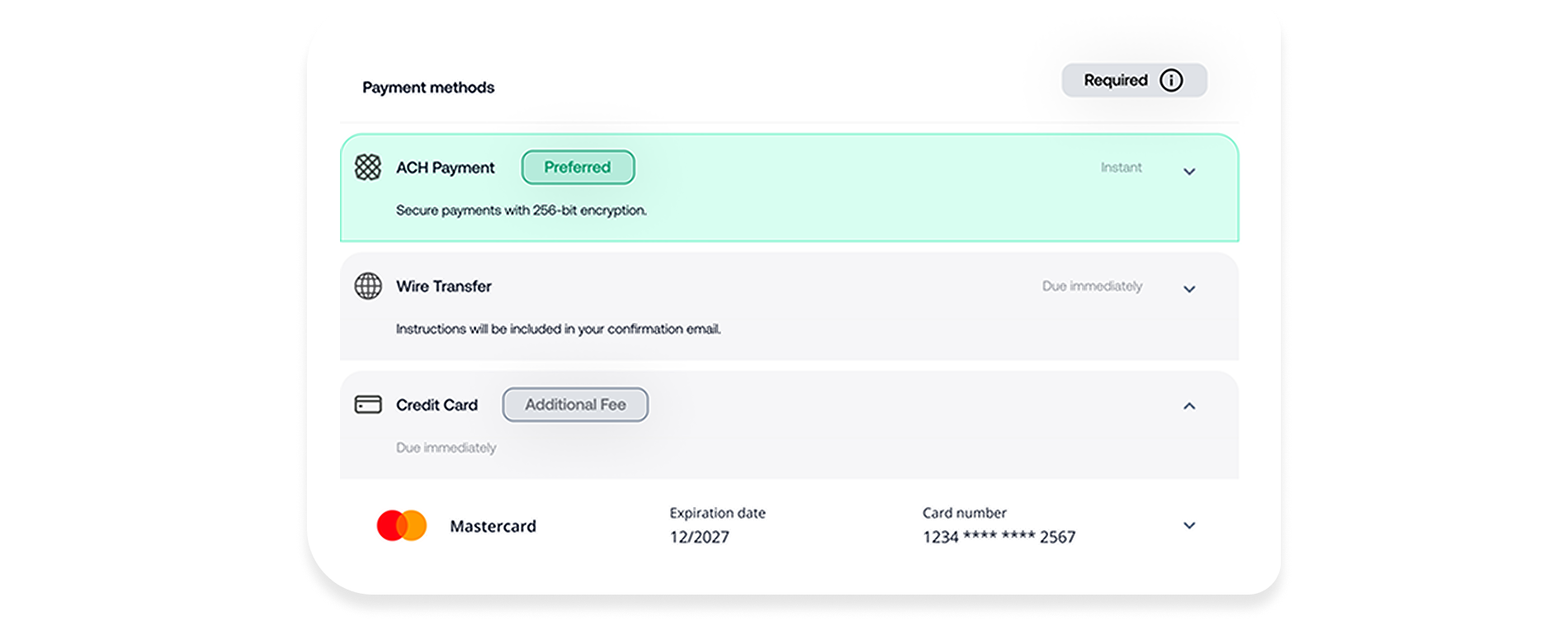Image resolution: width=1568 pixels, height=621 pixels.
Task: Click the Wire Transfer globe icon
Action: click(368, 286)
